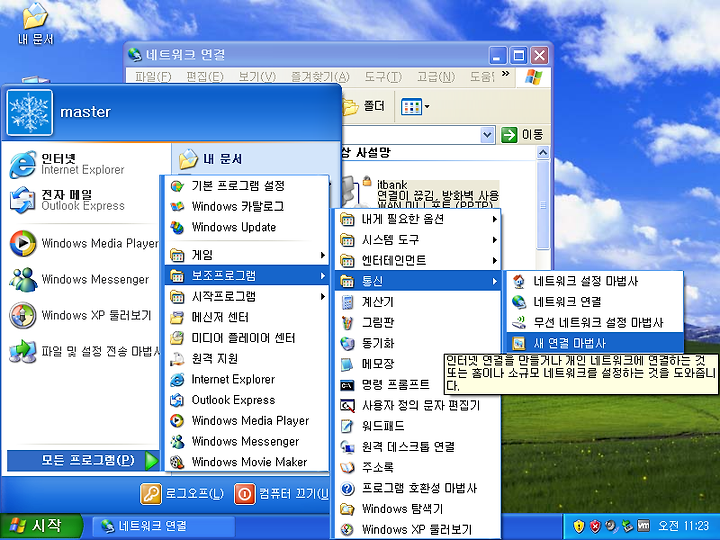Click 로그오프 button
The image size is (720, 540).
(x=182, y=494)
